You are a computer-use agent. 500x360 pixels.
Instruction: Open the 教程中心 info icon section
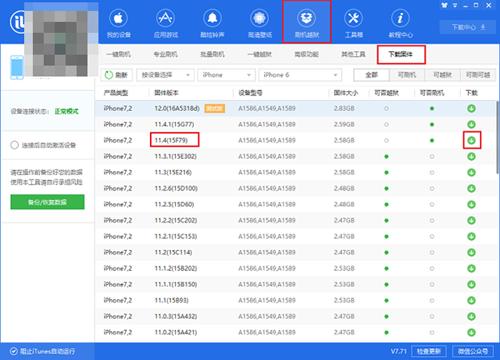[x=400, y=23]
